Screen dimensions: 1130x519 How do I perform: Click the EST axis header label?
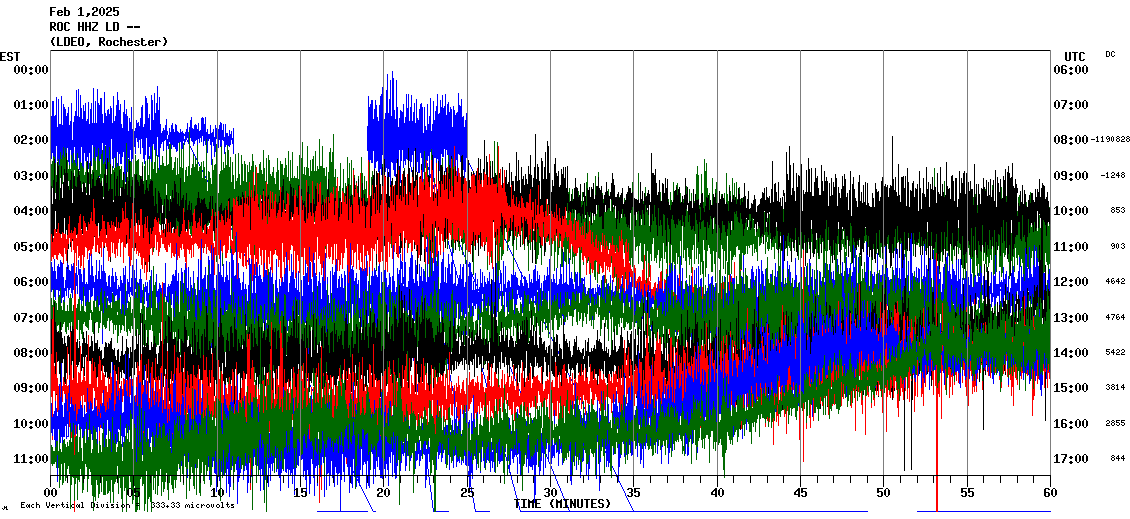point(10,56)
